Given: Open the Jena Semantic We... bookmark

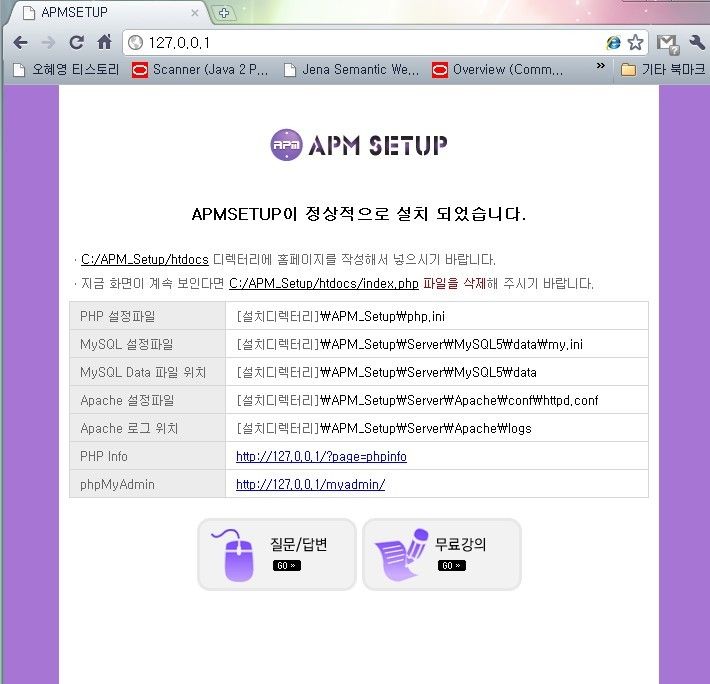Looking at the screenshot, I should (x=351, y=69).
